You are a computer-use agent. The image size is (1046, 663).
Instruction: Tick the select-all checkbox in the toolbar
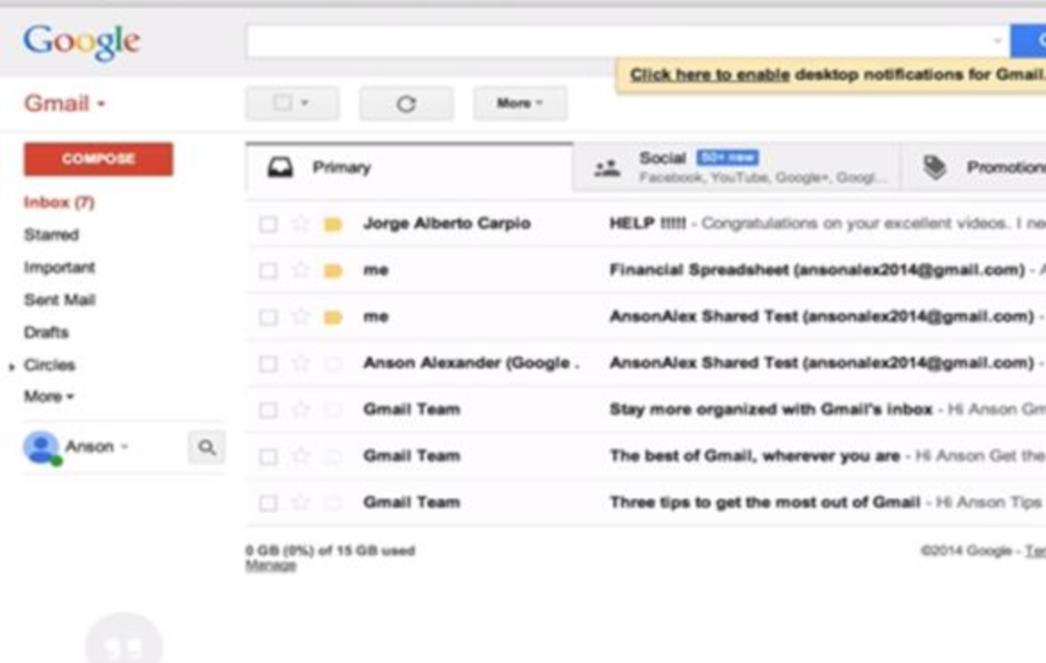tap(282, 103)
